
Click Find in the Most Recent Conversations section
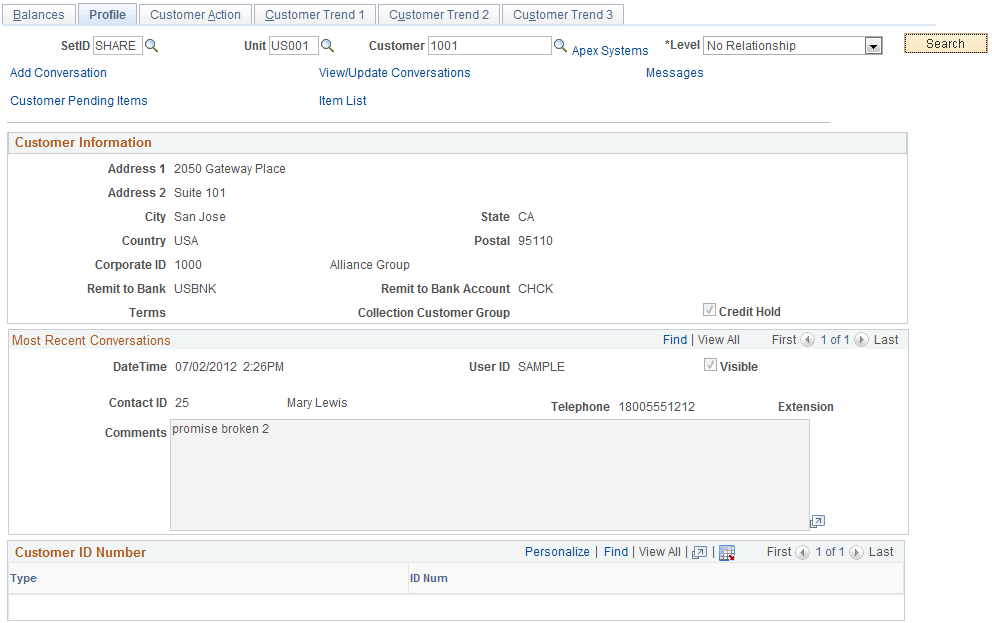(675, 339)
